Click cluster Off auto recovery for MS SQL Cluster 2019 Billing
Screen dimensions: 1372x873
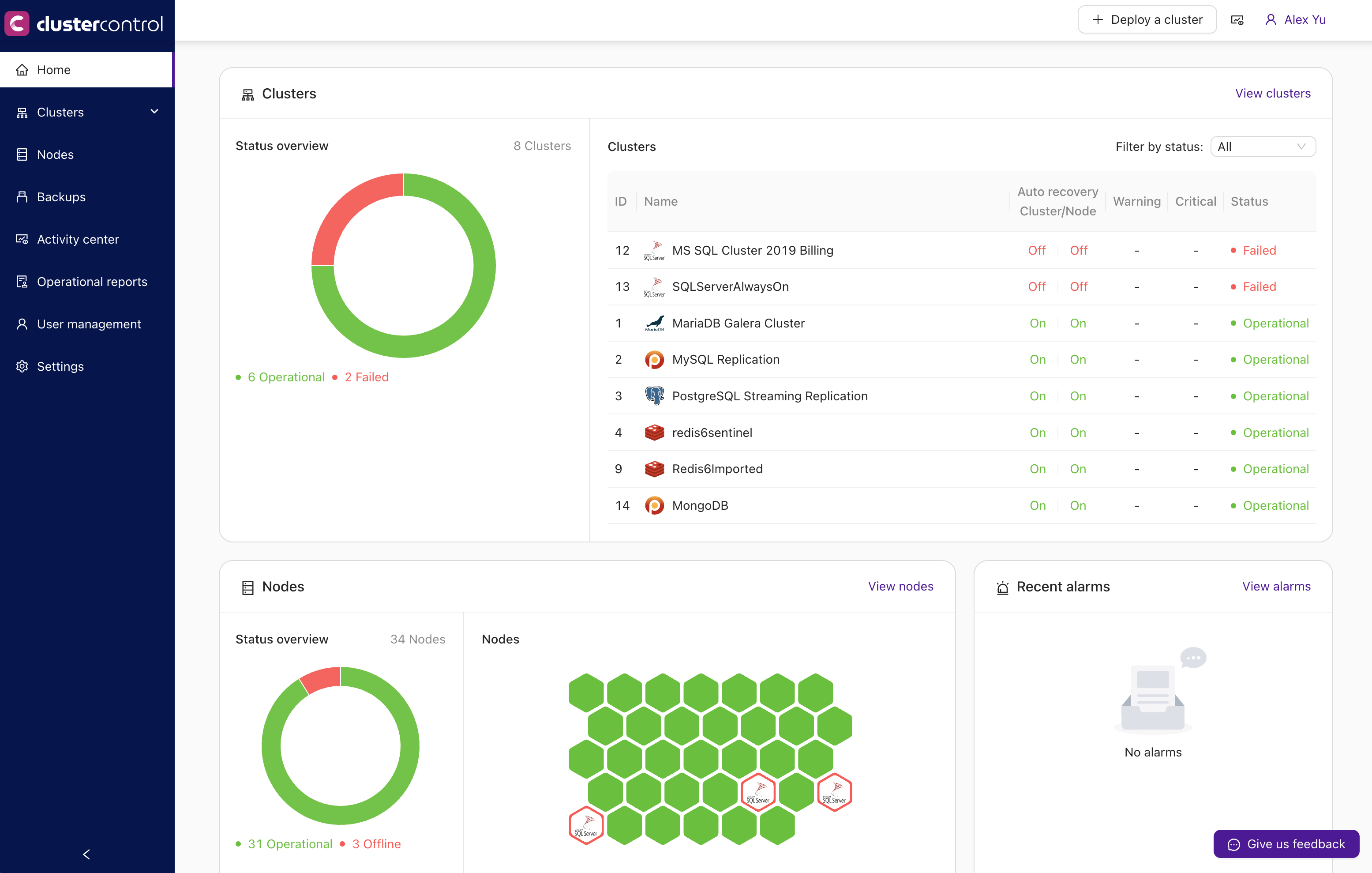(1036, 250)
